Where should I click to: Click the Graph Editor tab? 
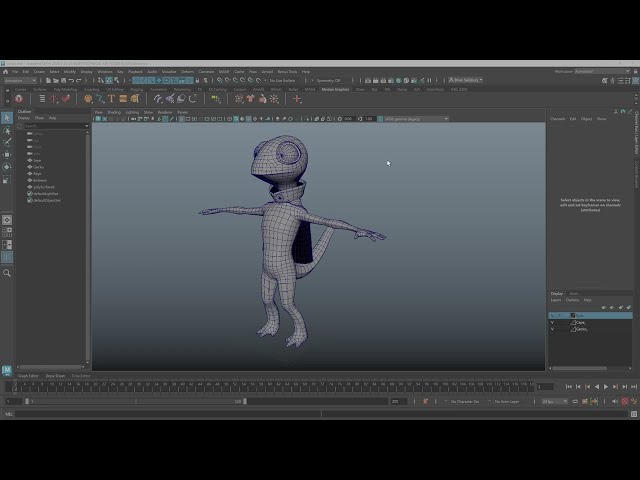click(x=28, y=376)
